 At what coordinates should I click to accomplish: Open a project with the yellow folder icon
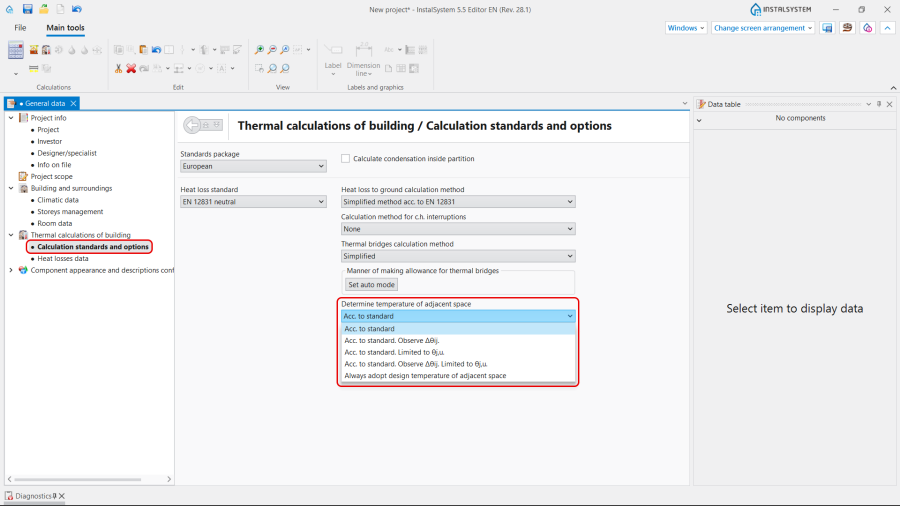pyautogui.click(x=44, y=9)
